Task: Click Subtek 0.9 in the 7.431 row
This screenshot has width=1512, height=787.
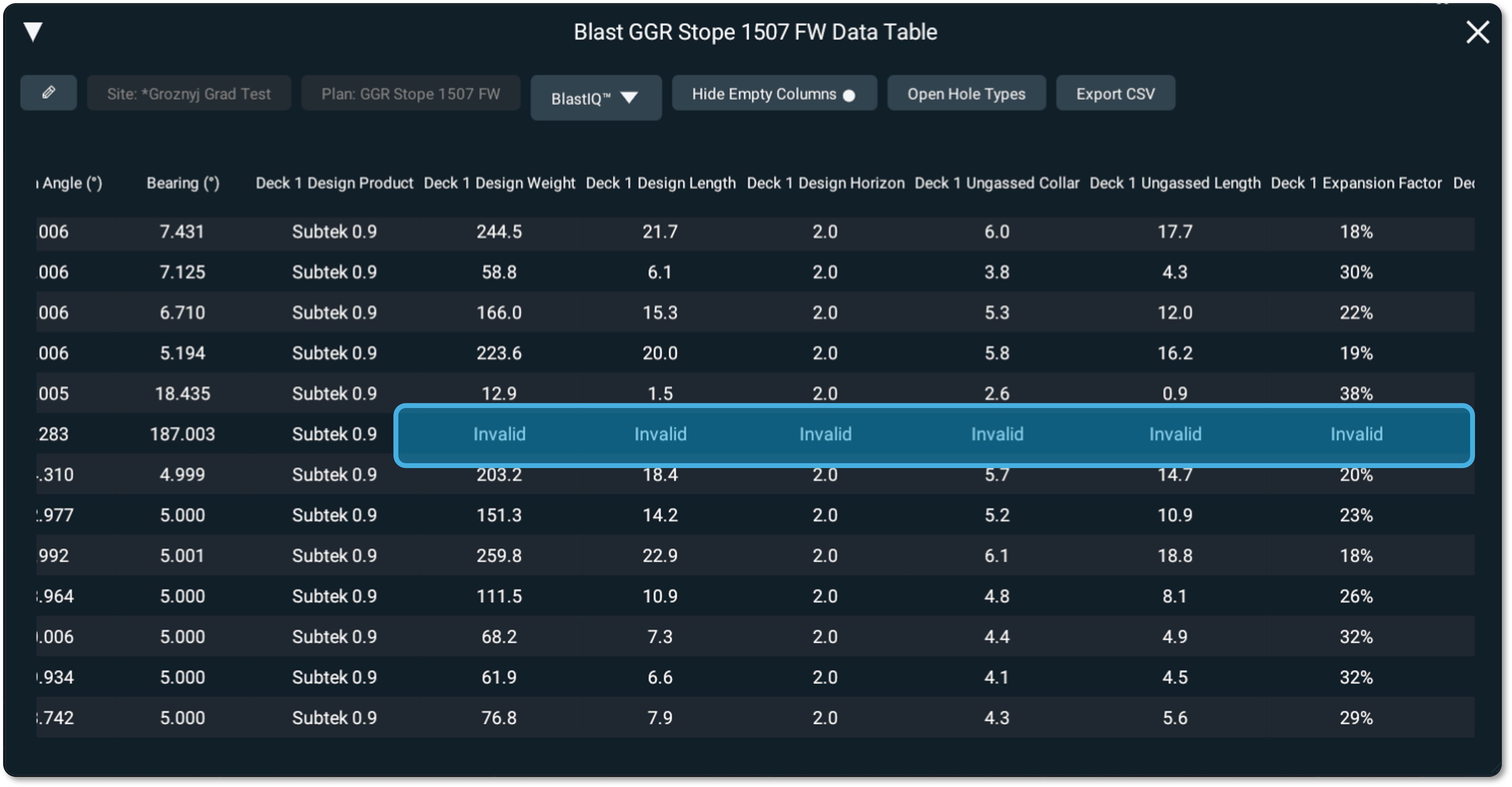Action: pos(334,231)
